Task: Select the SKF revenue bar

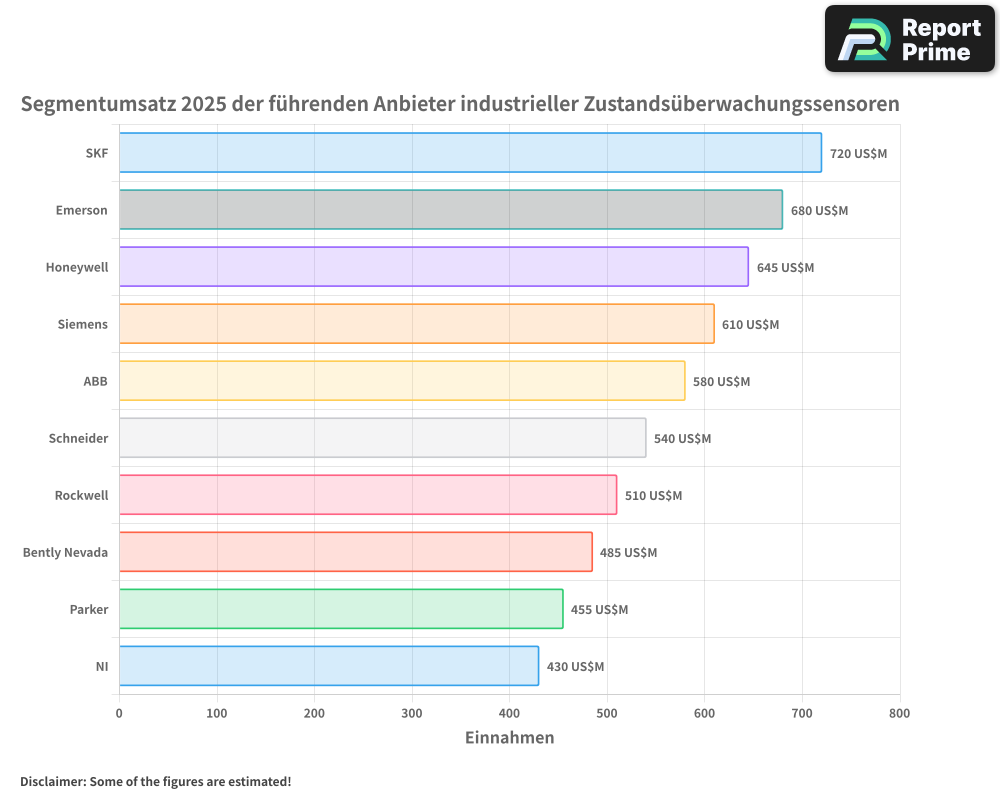Action: [470, 154]
